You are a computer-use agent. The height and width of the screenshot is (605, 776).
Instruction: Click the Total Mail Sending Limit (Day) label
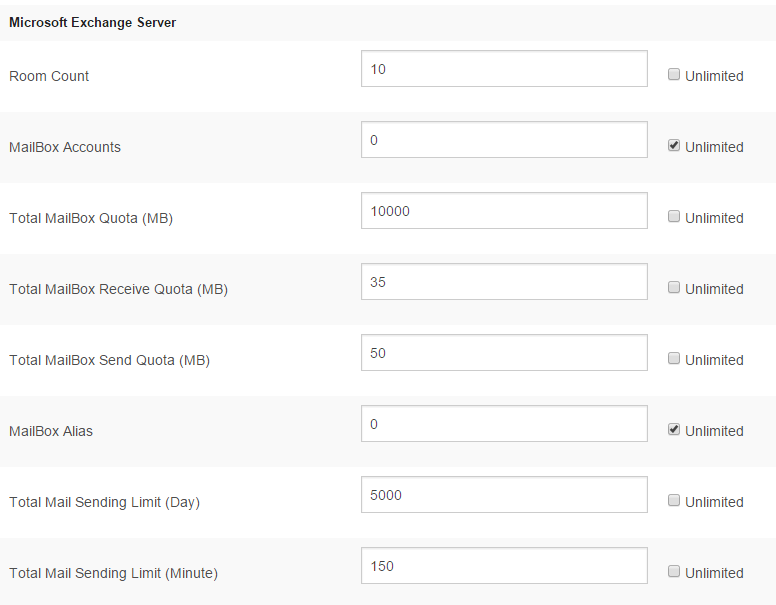pos(104,502)
